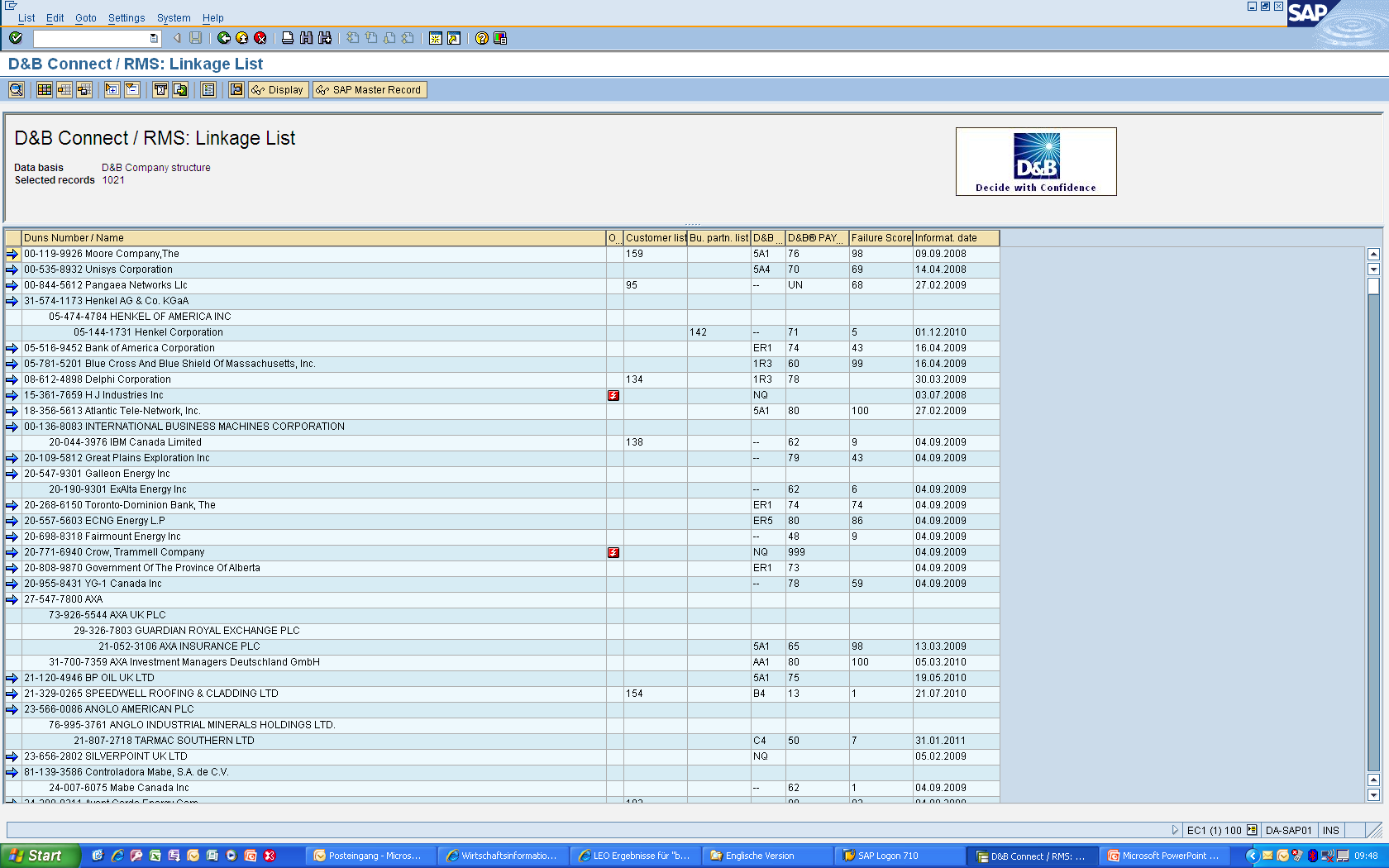Click the Generate Shortcut icon
The image size is (1389, 868).
pyautogui.click(x=454, y=38)
